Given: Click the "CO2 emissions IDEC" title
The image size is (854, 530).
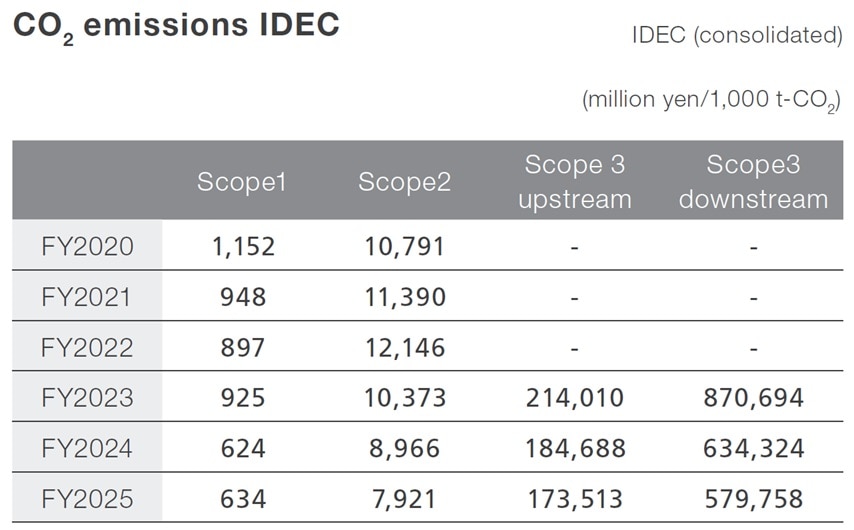Looking at the screenshot, I should (175, 25).
